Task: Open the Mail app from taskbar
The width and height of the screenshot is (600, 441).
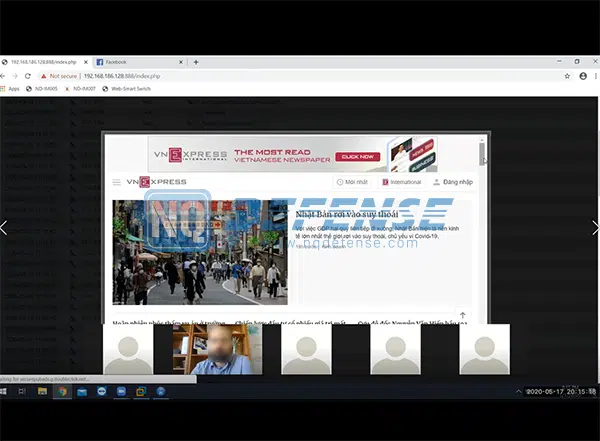Action: 82,391
